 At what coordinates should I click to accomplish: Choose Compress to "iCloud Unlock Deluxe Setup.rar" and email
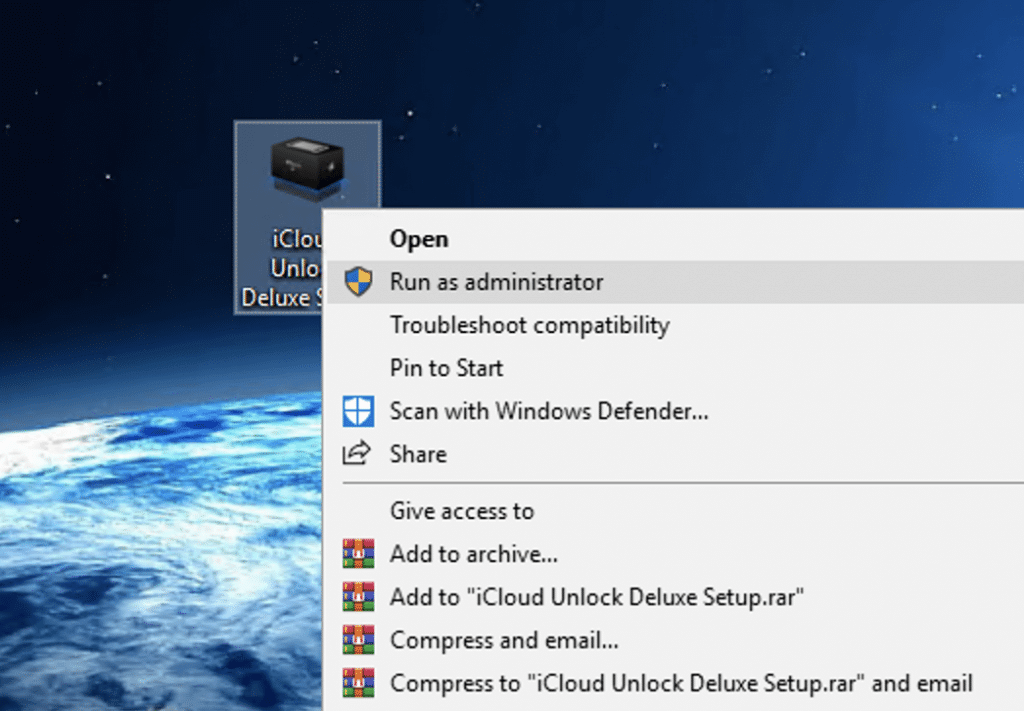pyautogui.click(x=681, y=683)
